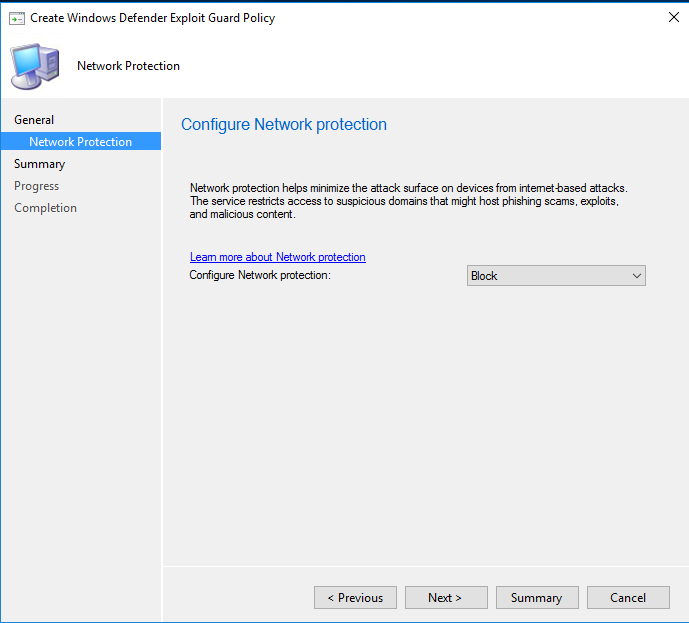Click the Configure Network protection field label
Screen dimensions: 689x623
click(259, 275)
